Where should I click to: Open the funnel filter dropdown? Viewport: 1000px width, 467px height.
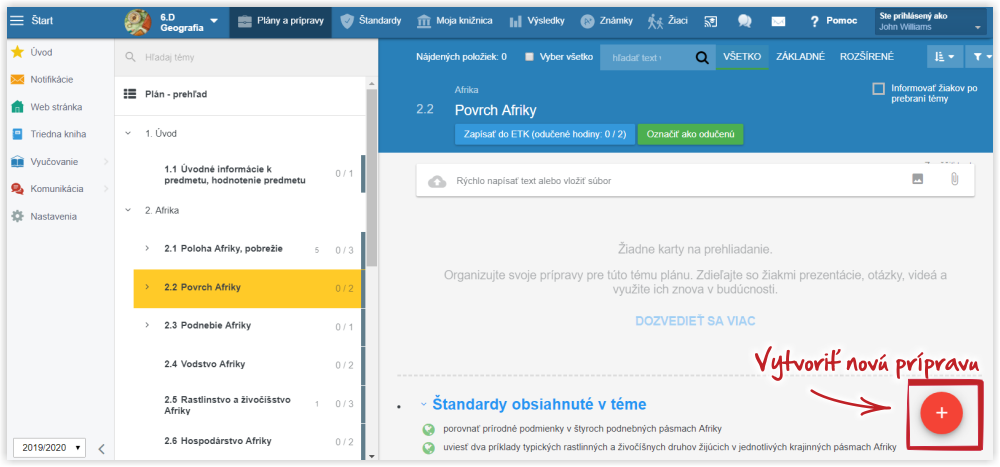point(982,57)
